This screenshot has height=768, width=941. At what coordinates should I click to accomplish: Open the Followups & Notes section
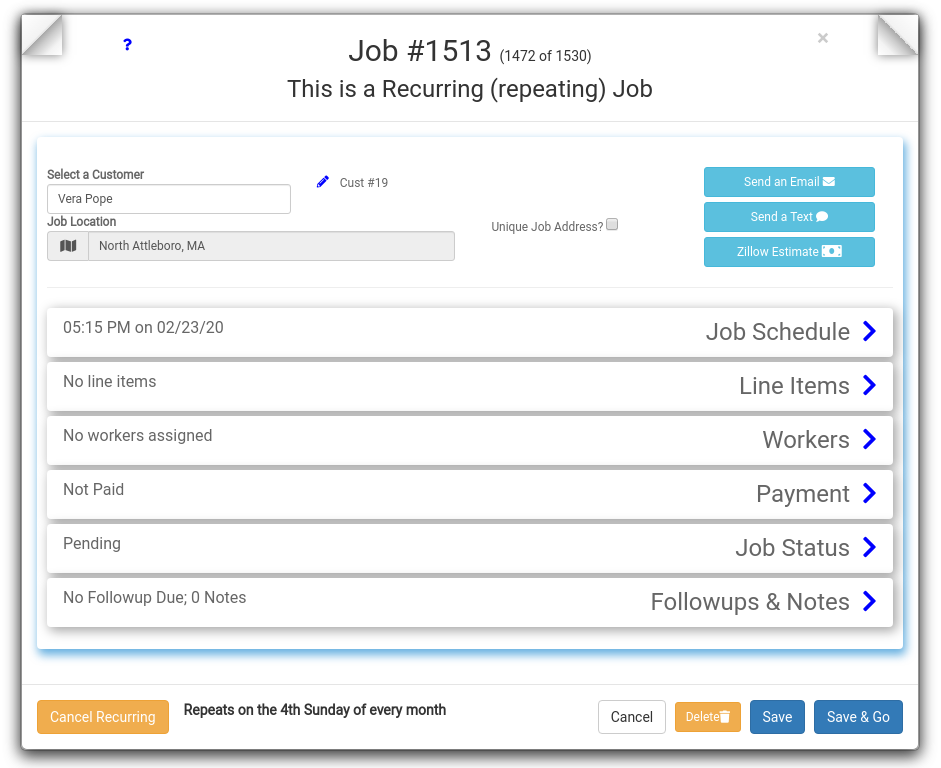tap(868, 602)
